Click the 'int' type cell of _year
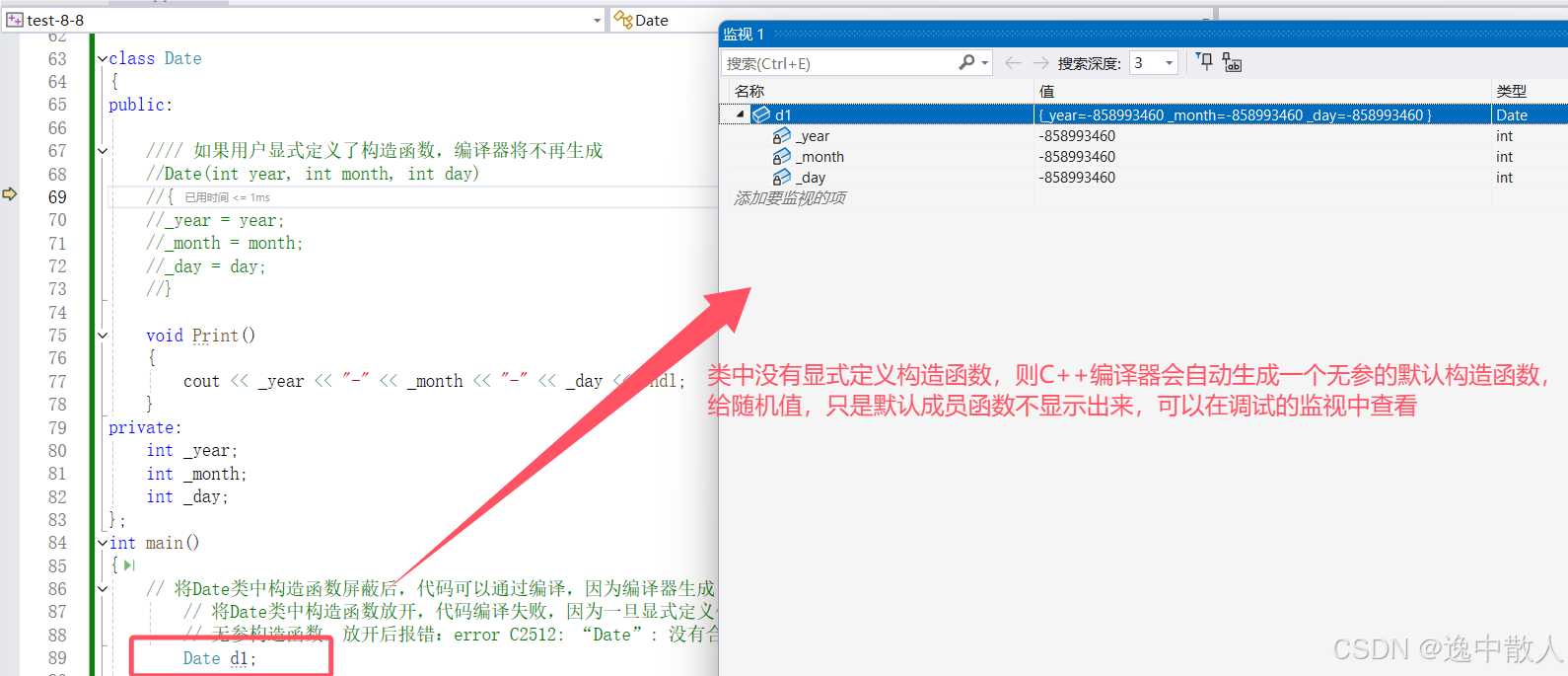 tap(1530, 136)
